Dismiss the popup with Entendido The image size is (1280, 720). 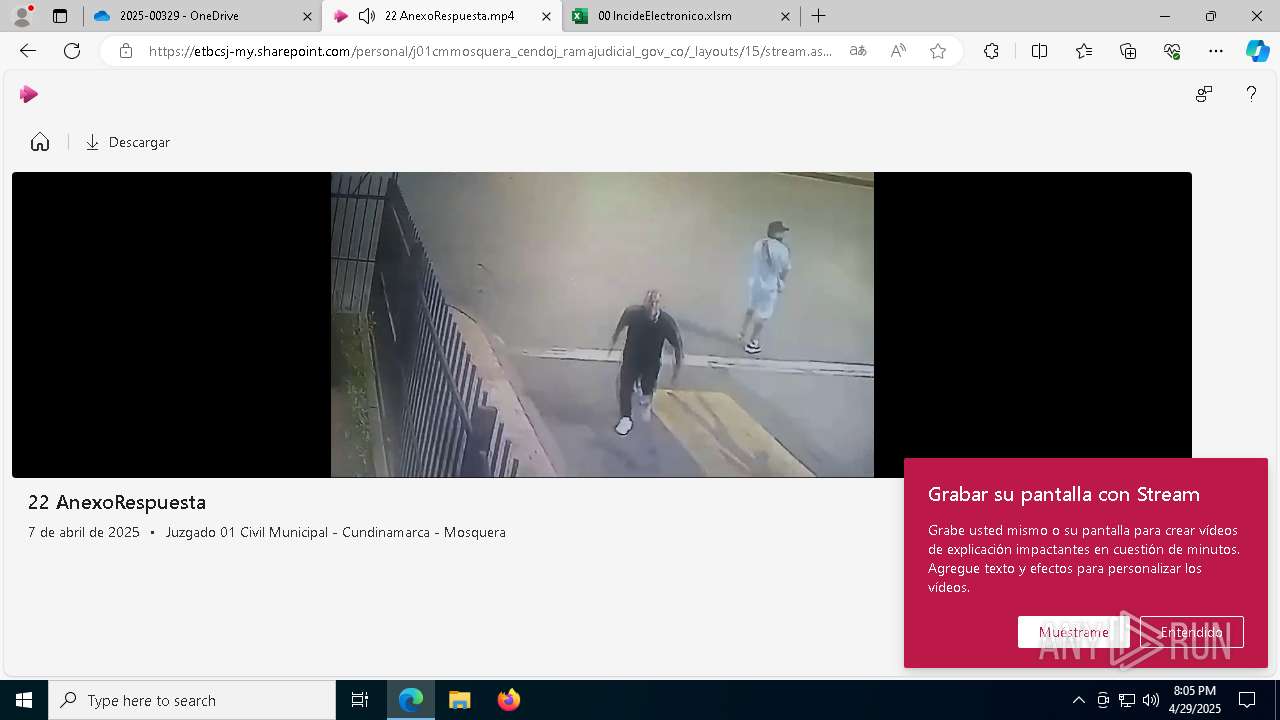click(x=1192, y=632)
